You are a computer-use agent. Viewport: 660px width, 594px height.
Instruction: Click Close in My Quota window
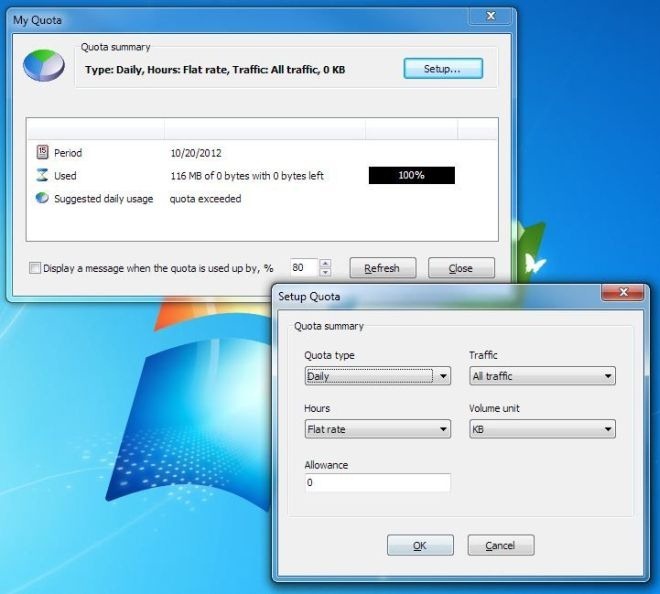[x=461, y=268]
